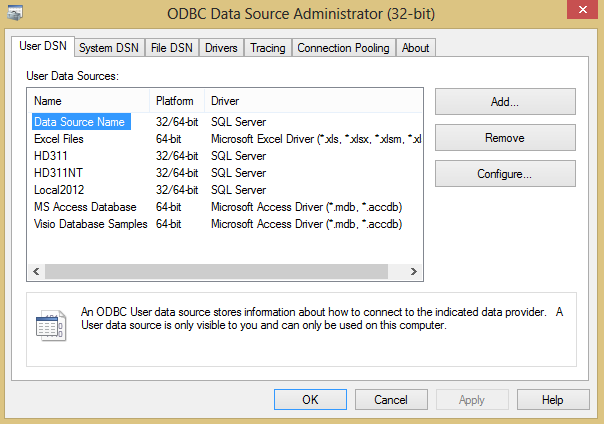This screenshot has height=424, width=604.
Task: Confirm with the OK button
Action: tap(310, 399)
